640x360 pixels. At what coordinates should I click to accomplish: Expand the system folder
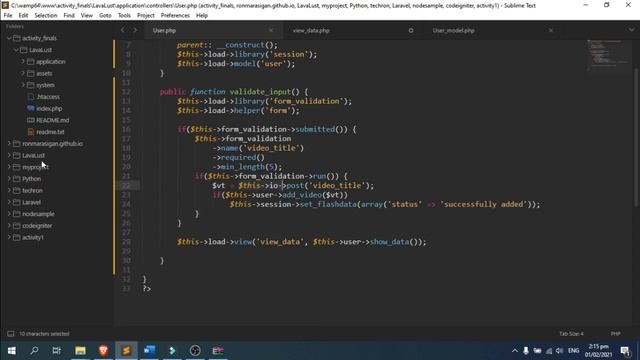23,85
